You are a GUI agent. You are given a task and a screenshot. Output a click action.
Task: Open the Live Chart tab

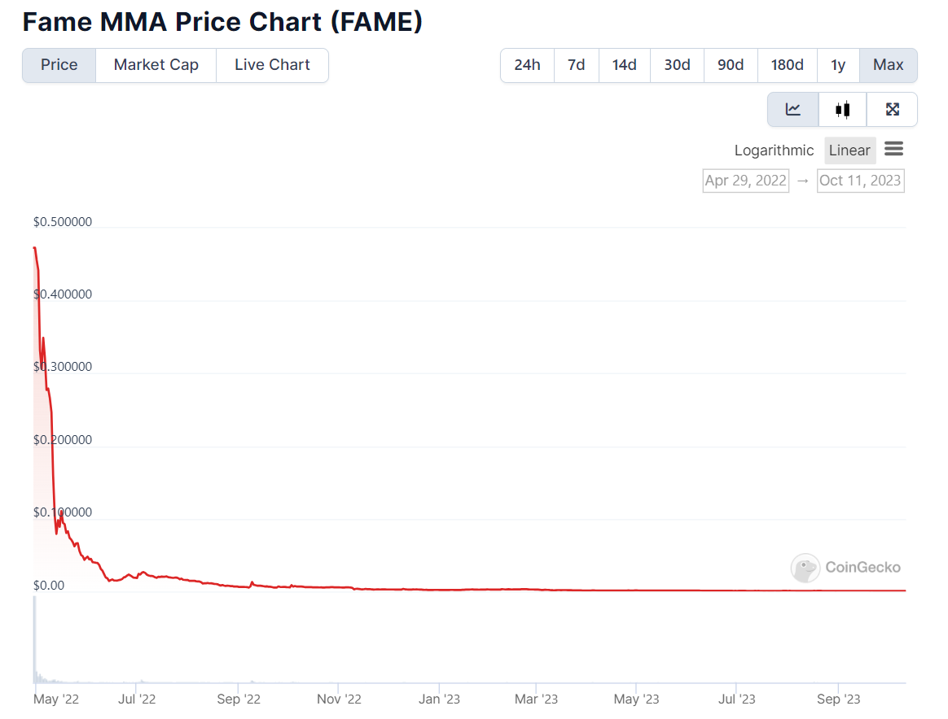[x=272, y=65]
